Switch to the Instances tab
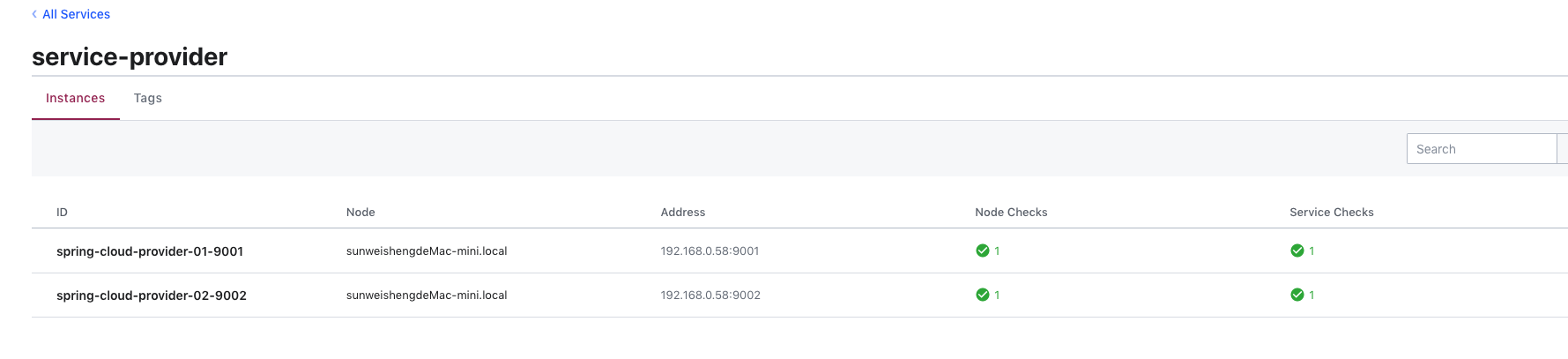This screenshot has width=1568, height=359. (76, 98)
